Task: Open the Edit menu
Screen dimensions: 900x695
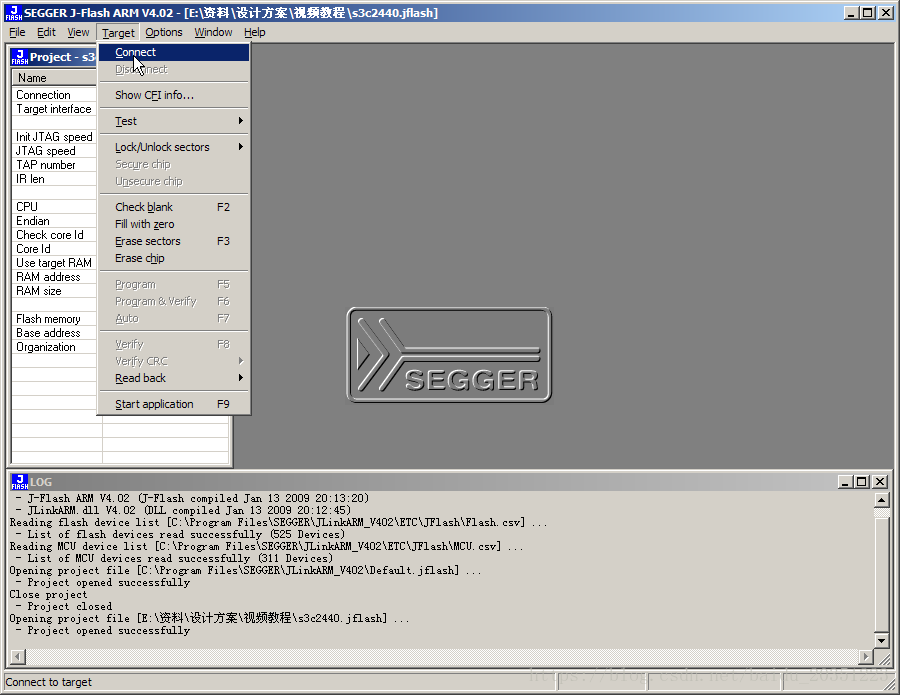Action: [46, 32]
